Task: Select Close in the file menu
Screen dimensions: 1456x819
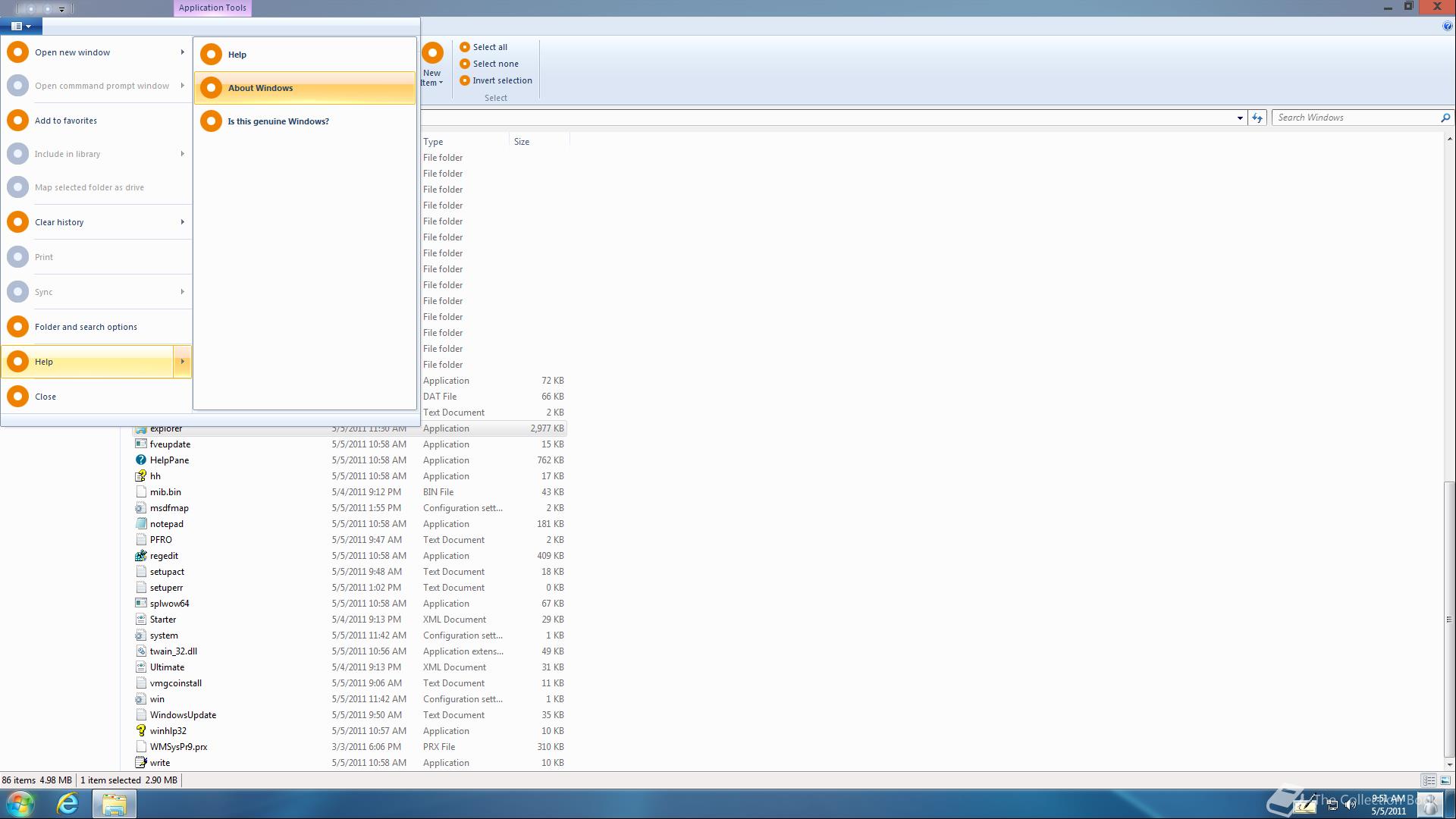Action: pyautogui.click(x=96, y=397)
